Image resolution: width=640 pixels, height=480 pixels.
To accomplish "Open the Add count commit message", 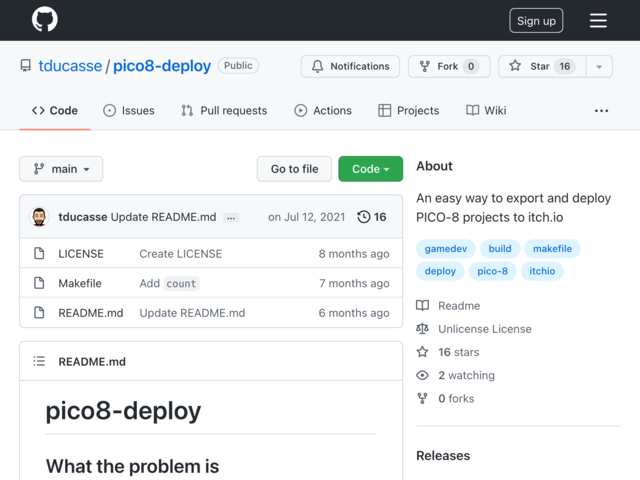I will 169,283.
